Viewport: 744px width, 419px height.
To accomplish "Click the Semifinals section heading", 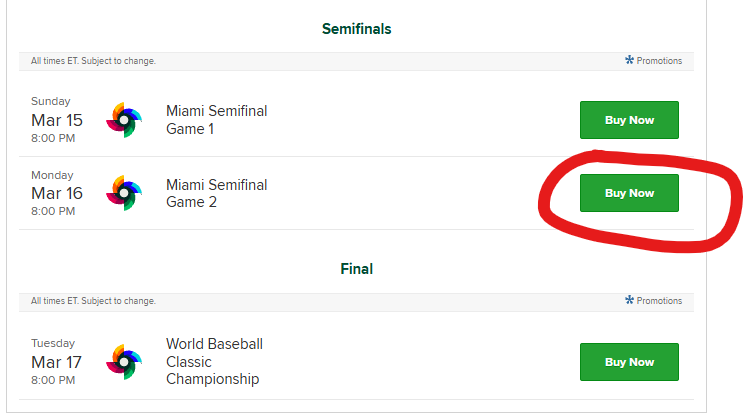I will 356,29.
